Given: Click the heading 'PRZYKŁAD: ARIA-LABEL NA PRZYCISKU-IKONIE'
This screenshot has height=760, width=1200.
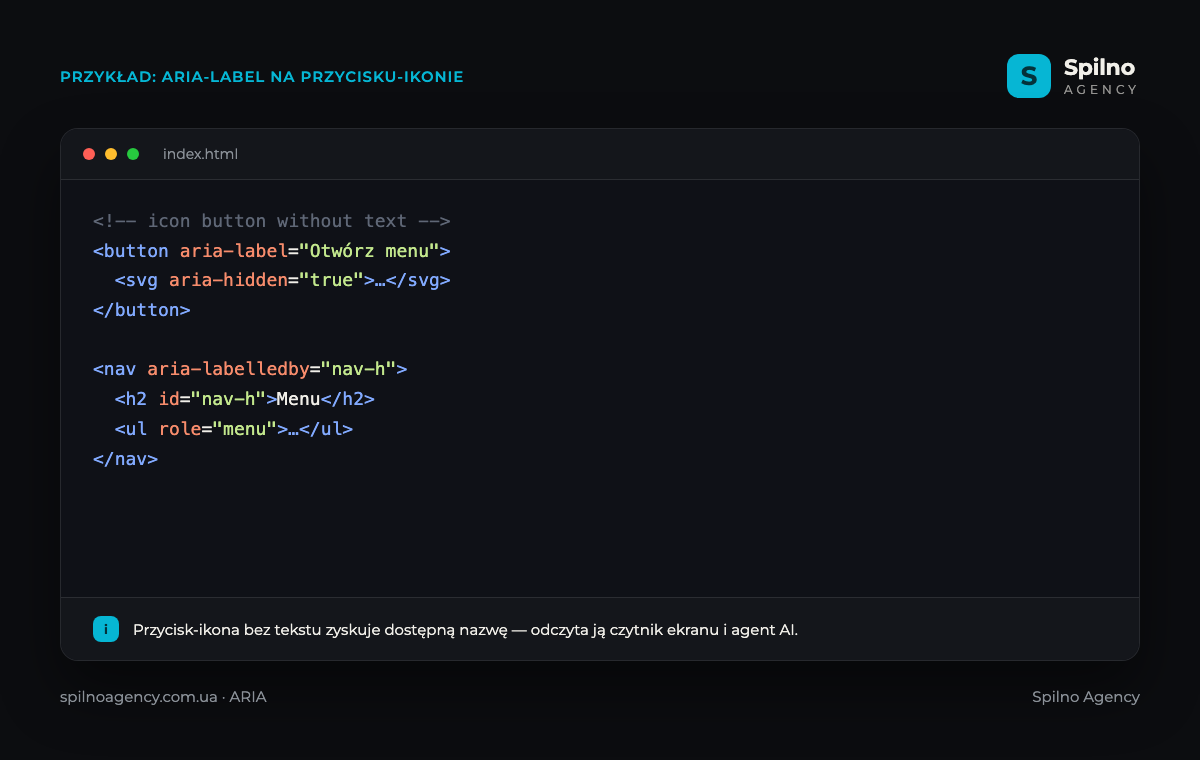Looking at the screenshot, I should click(262, 76).
